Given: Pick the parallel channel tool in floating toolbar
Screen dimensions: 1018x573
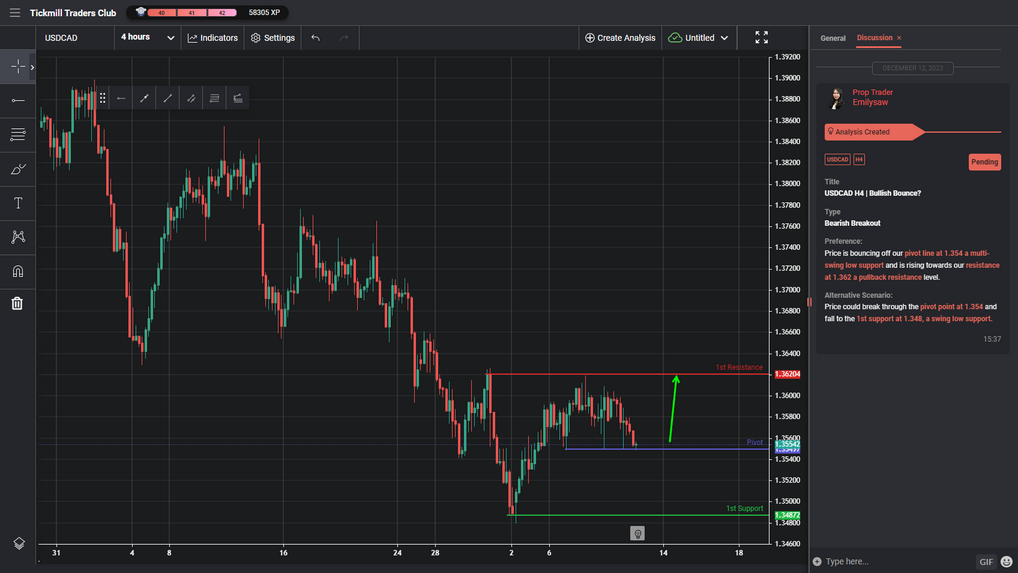Looking at the screenshot, I should 191,98.
